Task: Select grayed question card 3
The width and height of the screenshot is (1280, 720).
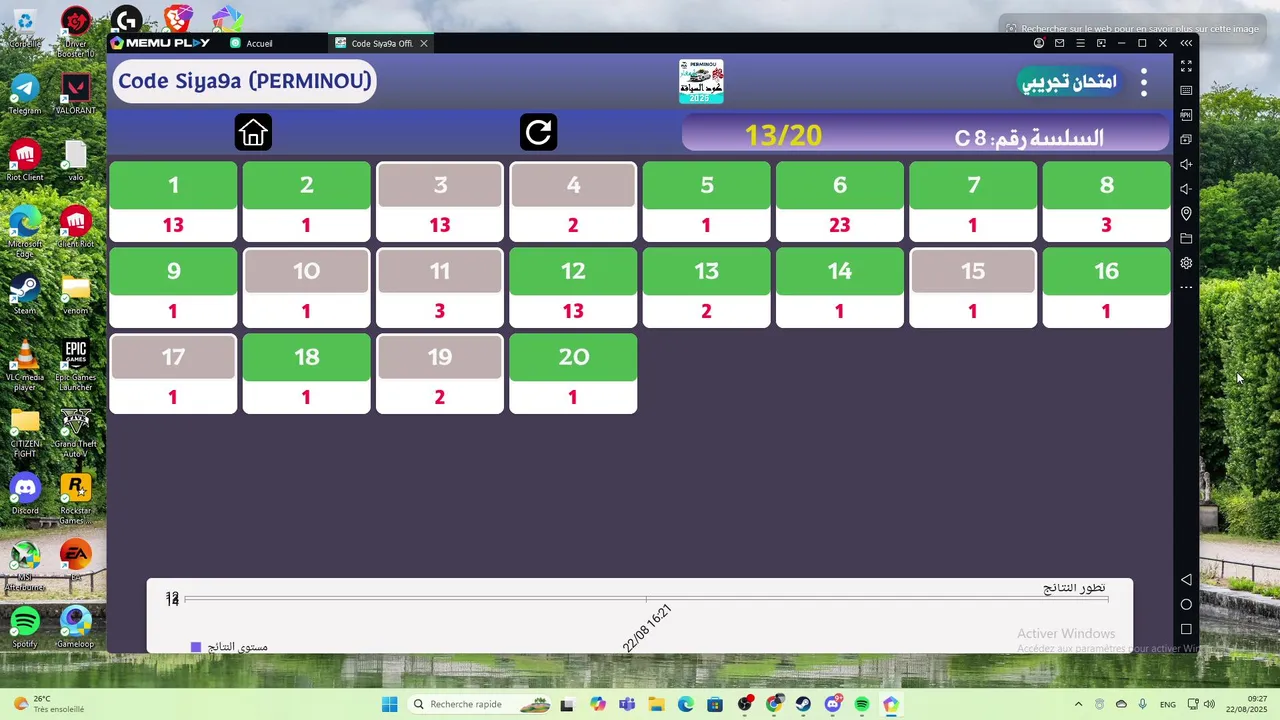Action: [x=440, y=202]
